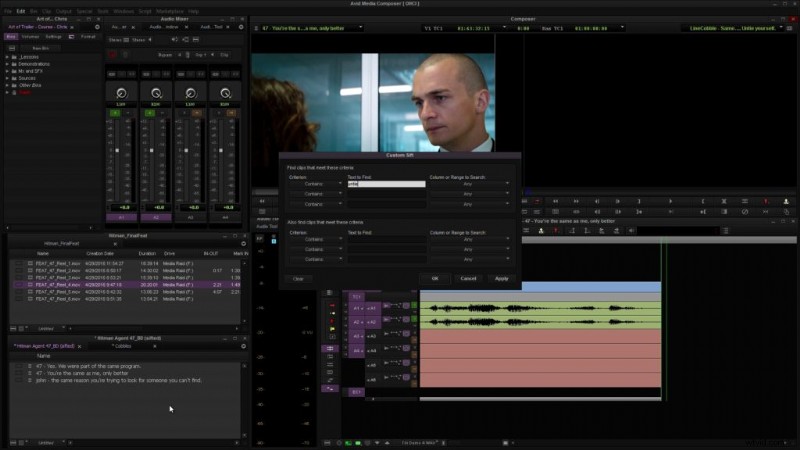Click the TC1 timecode track button

click(x=356, y=296)
